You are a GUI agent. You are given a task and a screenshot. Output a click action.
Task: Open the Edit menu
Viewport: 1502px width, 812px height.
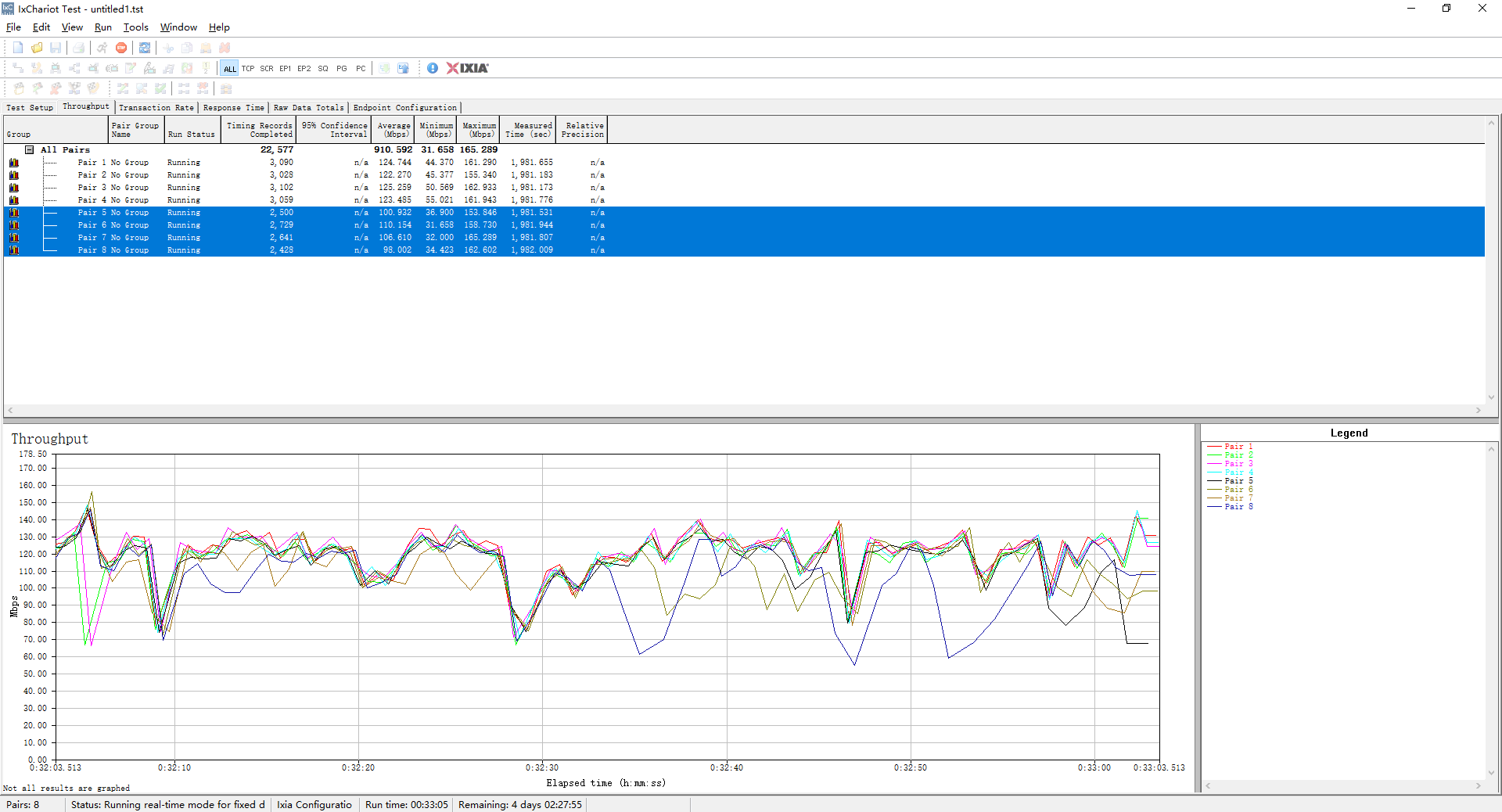click(x=41, y=27)
